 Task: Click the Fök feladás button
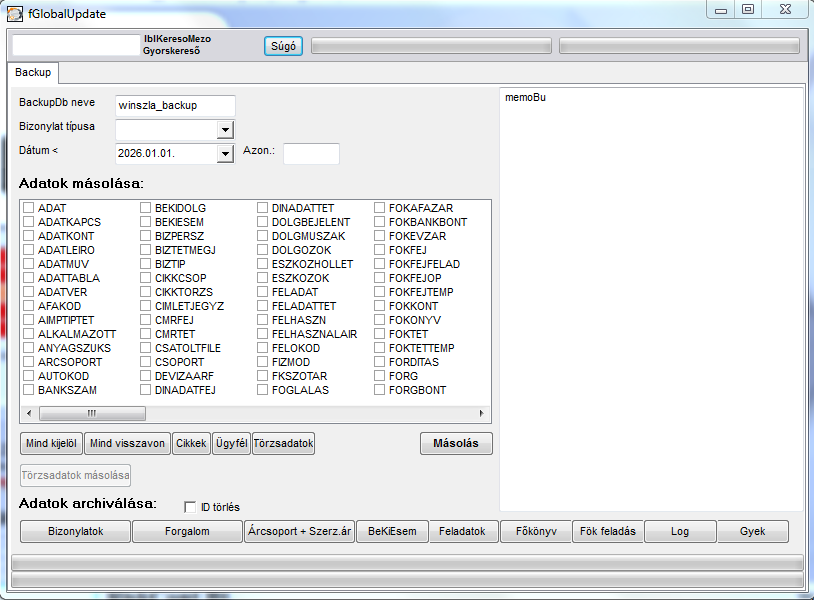pos(608,531)
